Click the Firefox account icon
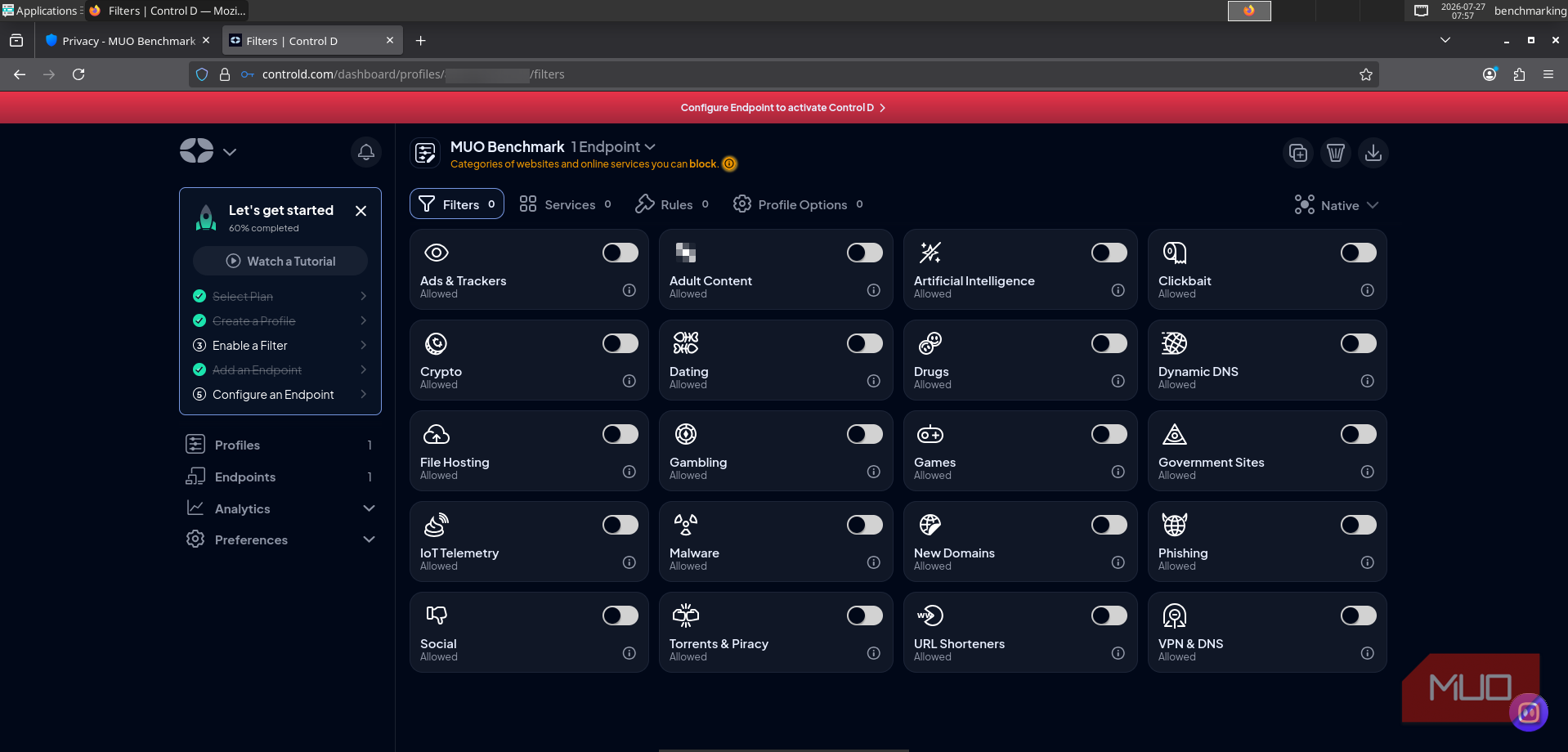 [1490, 74]
